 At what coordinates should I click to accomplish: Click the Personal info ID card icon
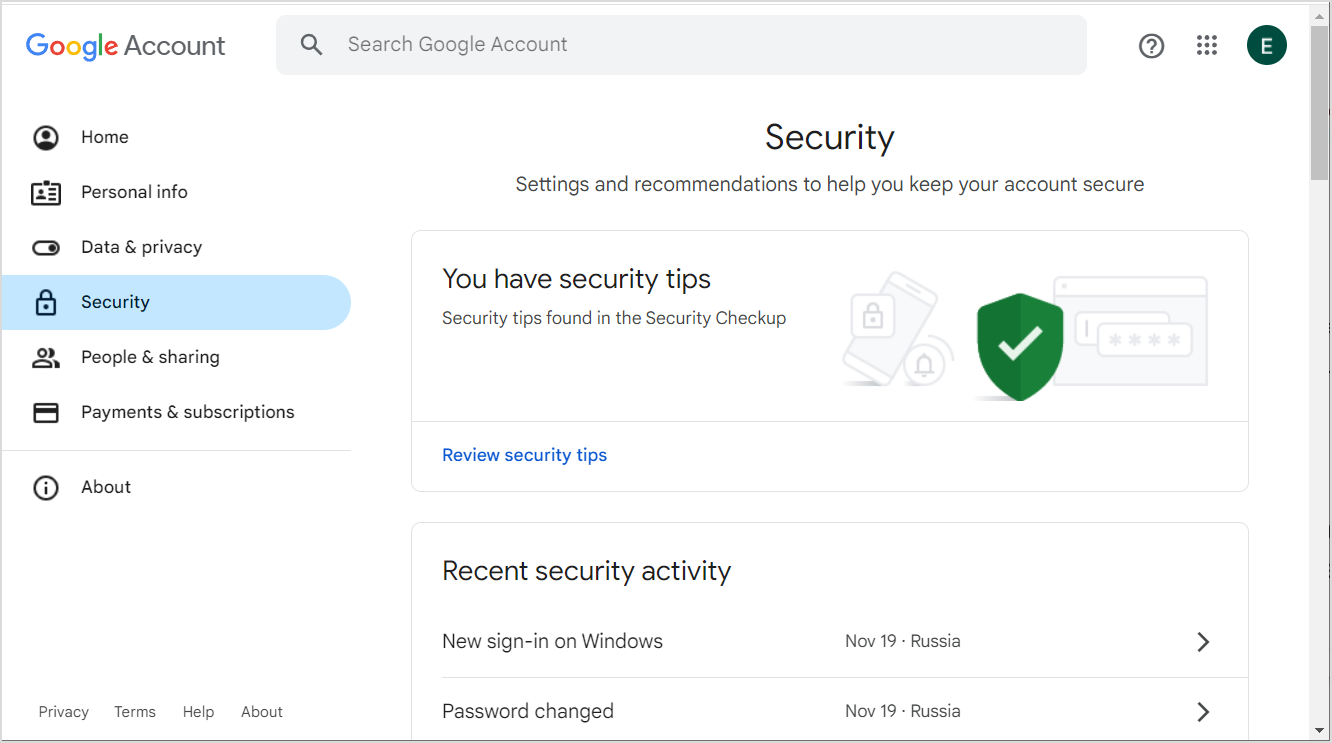pos(46,192)
